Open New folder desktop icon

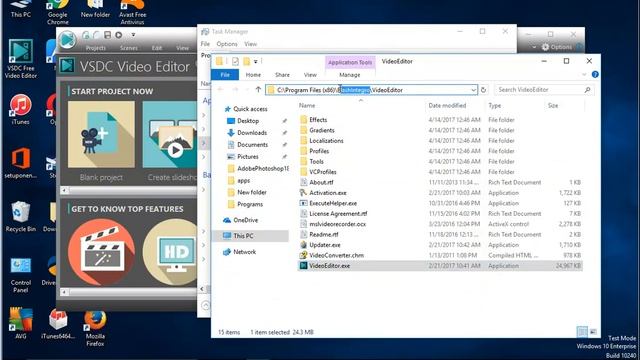pyautogui.click(x=95, y=9)
